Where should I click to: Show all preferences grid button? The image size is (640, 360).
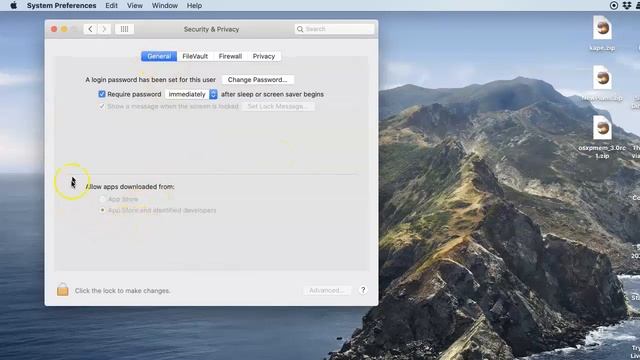tap(124, 29)
